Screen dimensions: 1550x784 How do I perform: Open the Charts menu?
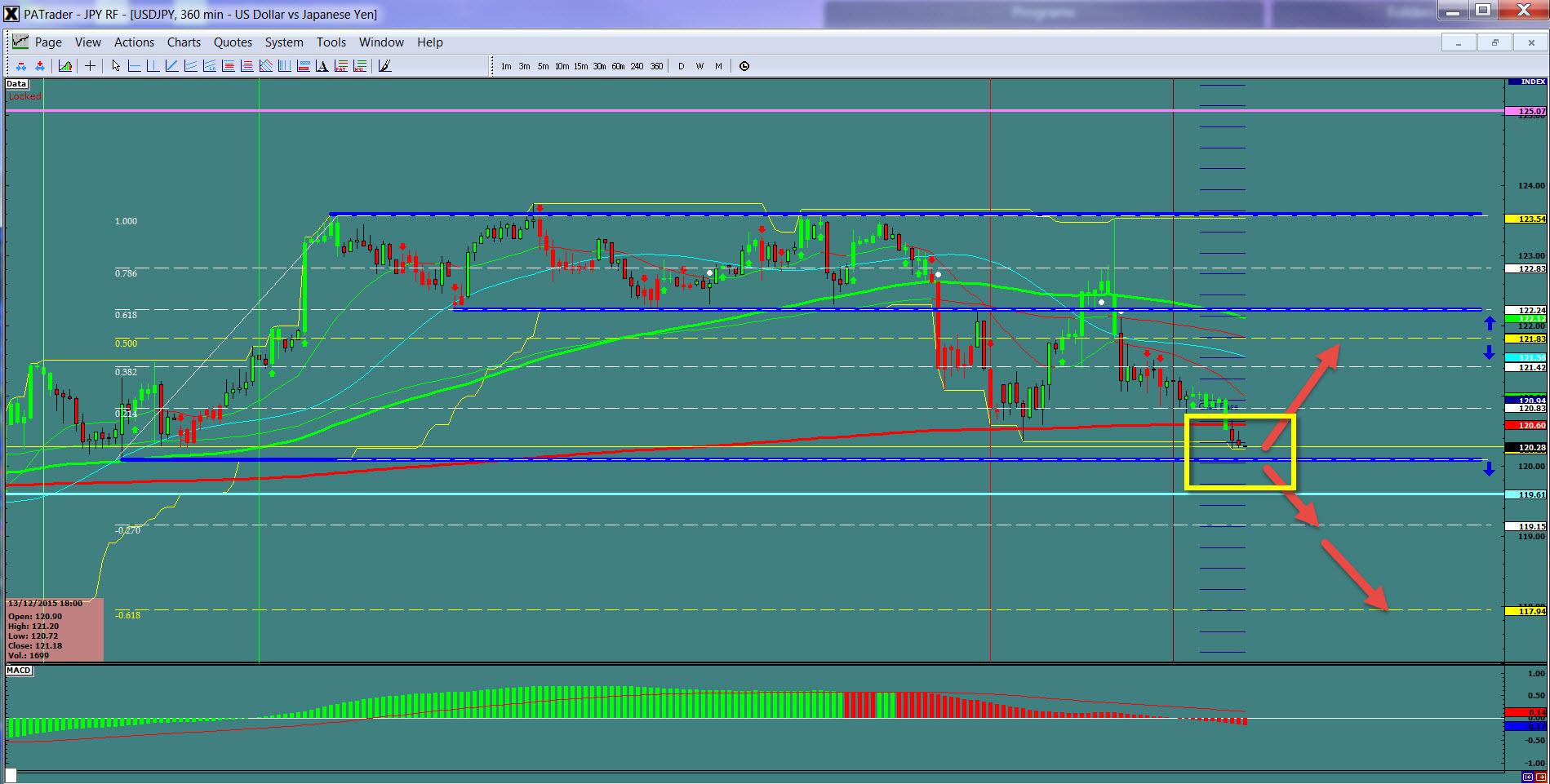pyautogui.click(x=184, y=42)
